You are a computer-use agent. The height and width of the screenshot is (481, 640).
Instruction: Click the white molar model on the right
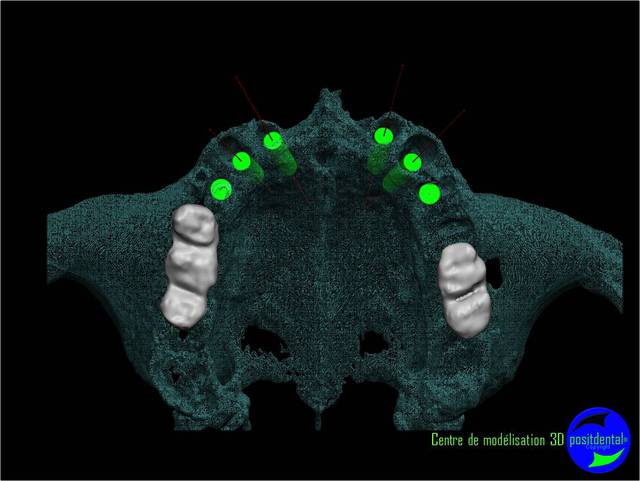coord(461,289)
